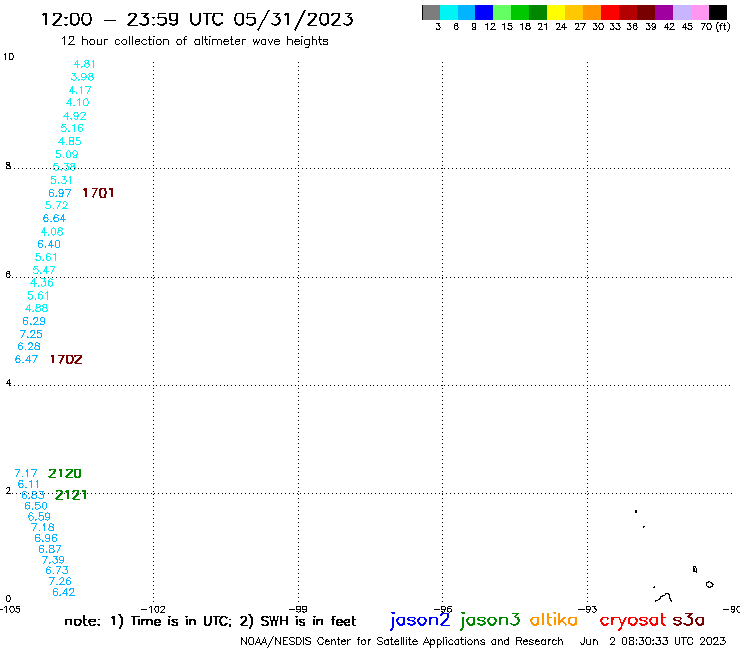740x650 pixels.
Task: Click the timestamp 'Jun 2 08:30:33 UTC 2023'
Action: tap(653, 641)
